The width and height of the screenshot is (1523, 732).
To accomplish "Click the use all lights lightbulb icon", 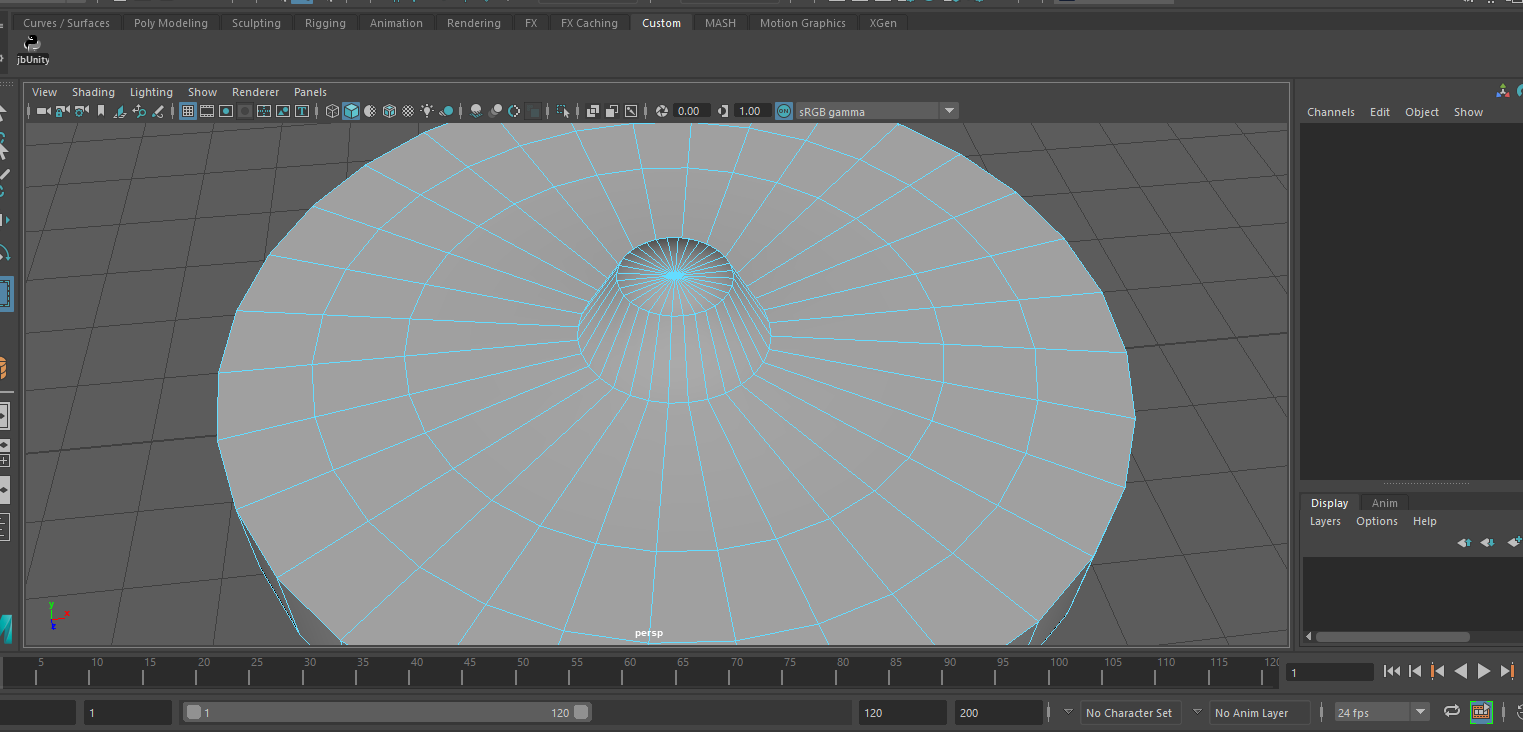I will pos(427,111).
